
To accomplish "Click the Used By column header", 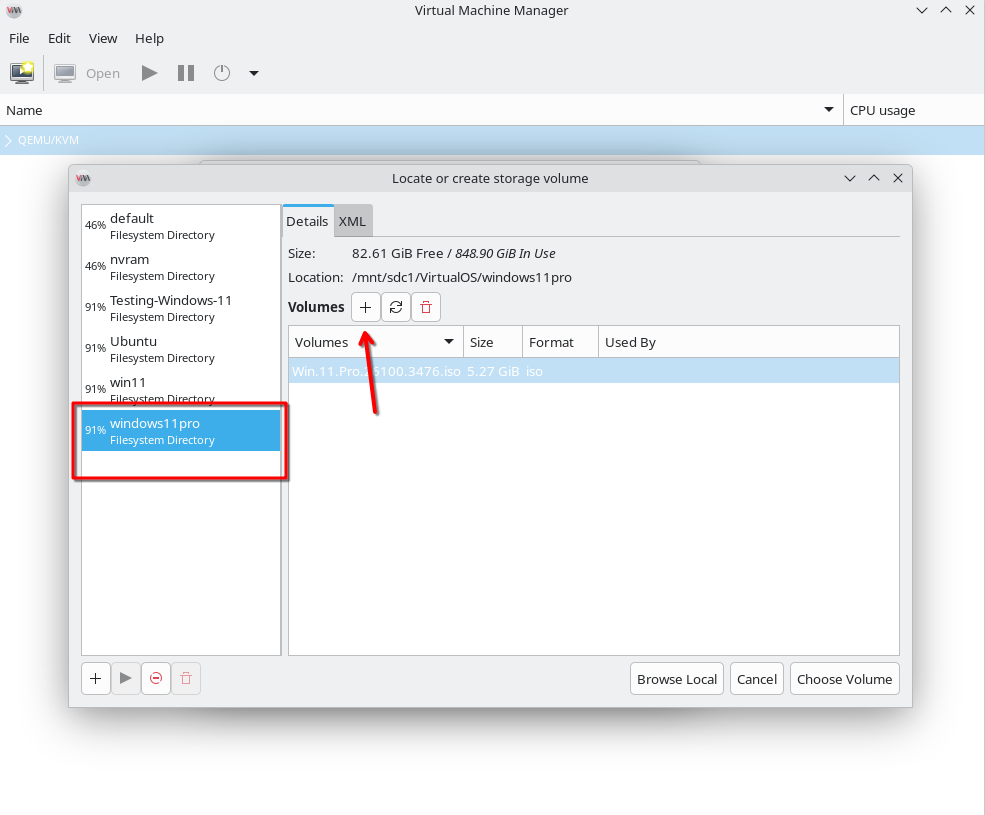I will point(748,342).
